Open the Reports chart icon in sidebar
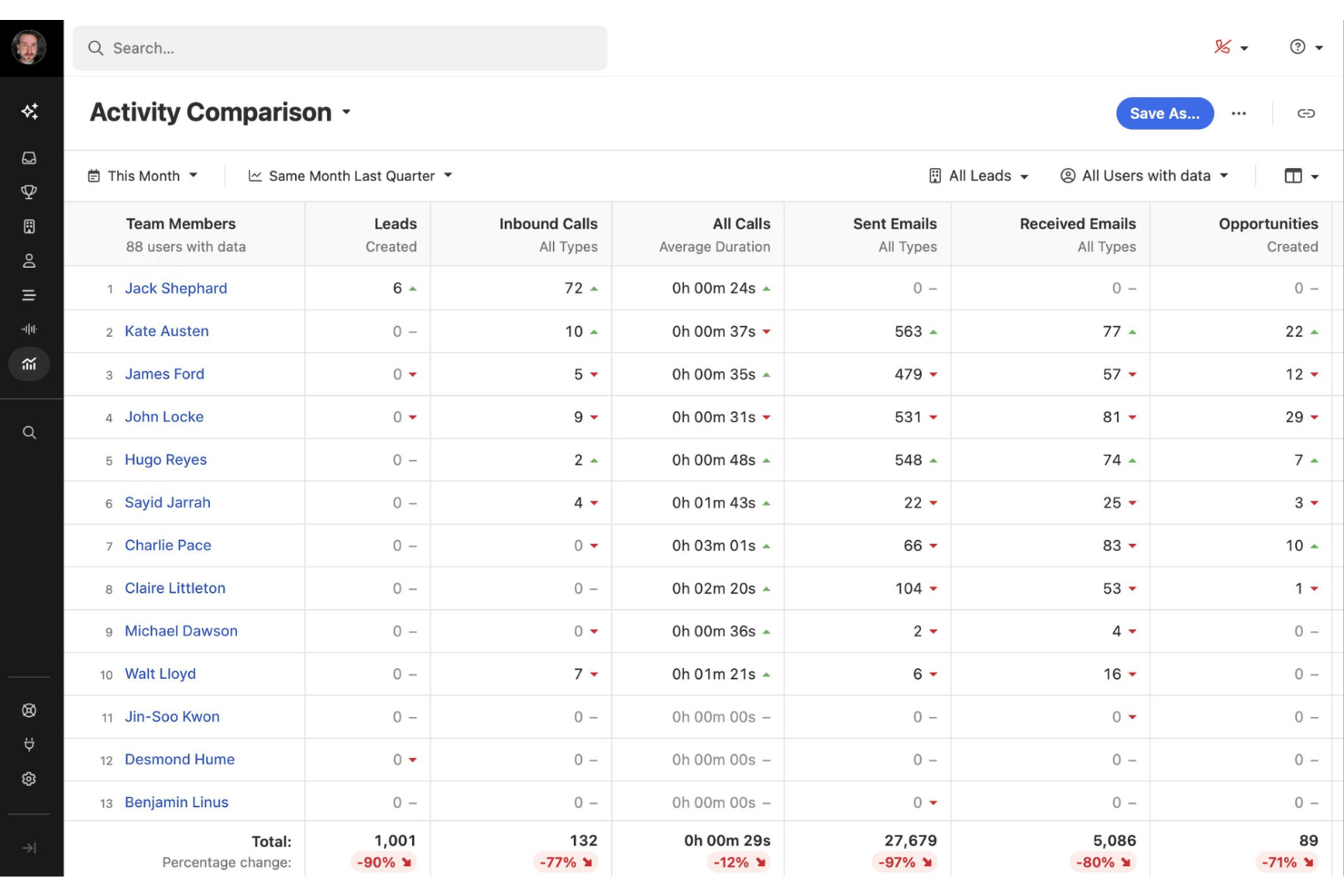The width and height of the screenshot is (1344, 896). coord(29,364)
